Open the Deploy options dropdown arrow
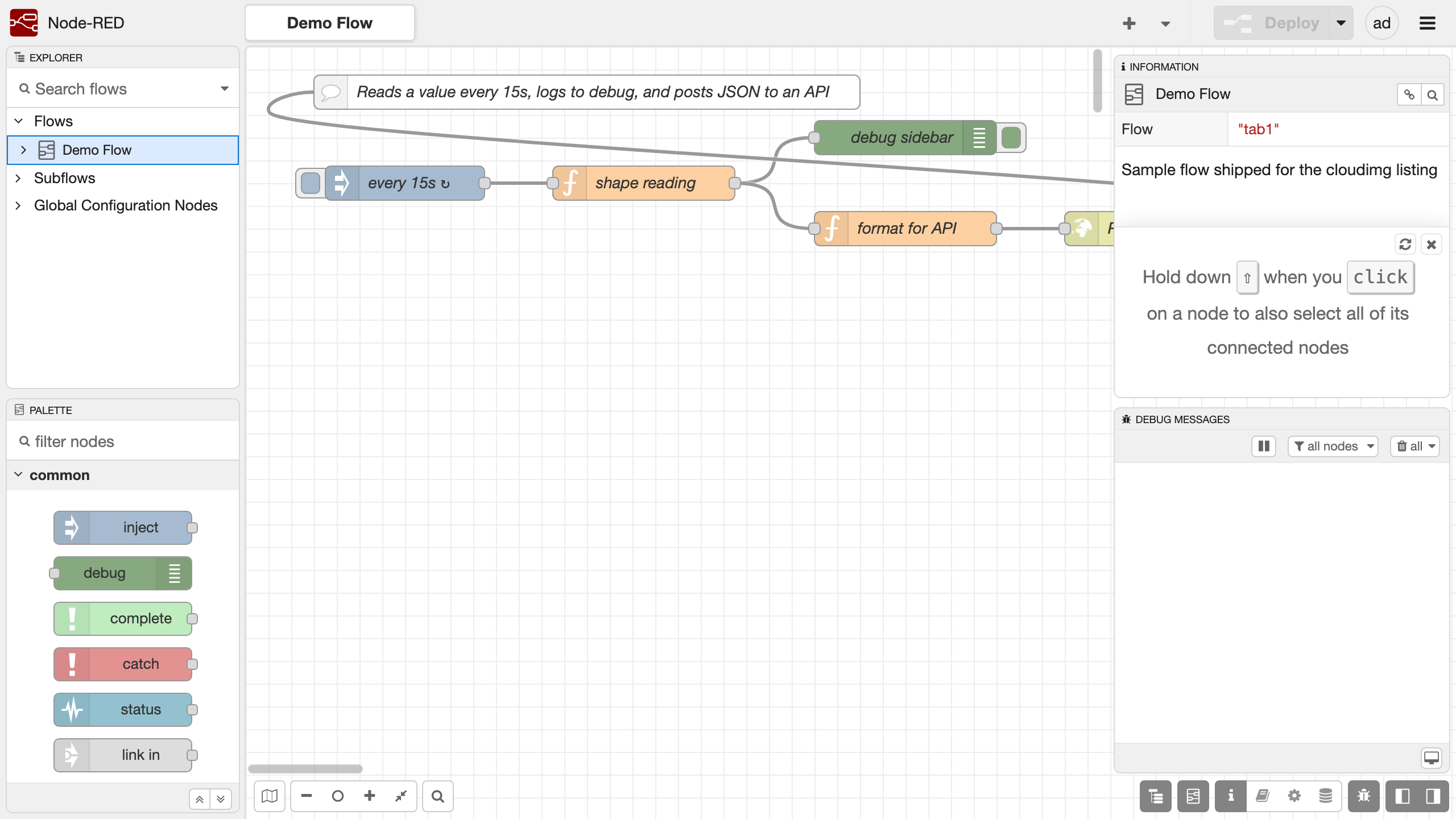The image size is (1456, 819). (x=1341, y=23)
